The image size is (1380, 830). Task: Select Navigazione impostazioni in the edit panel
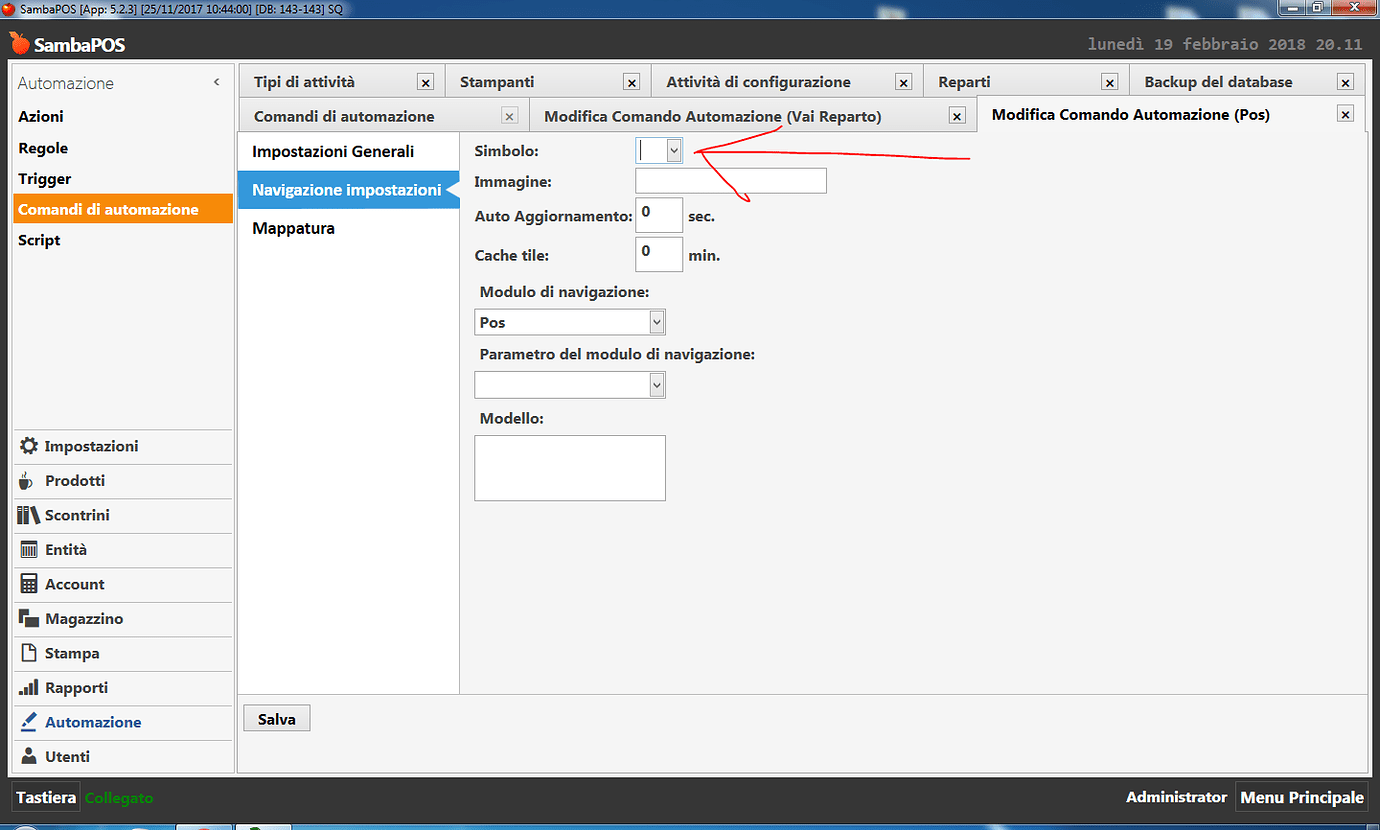[x=344, y=189]
